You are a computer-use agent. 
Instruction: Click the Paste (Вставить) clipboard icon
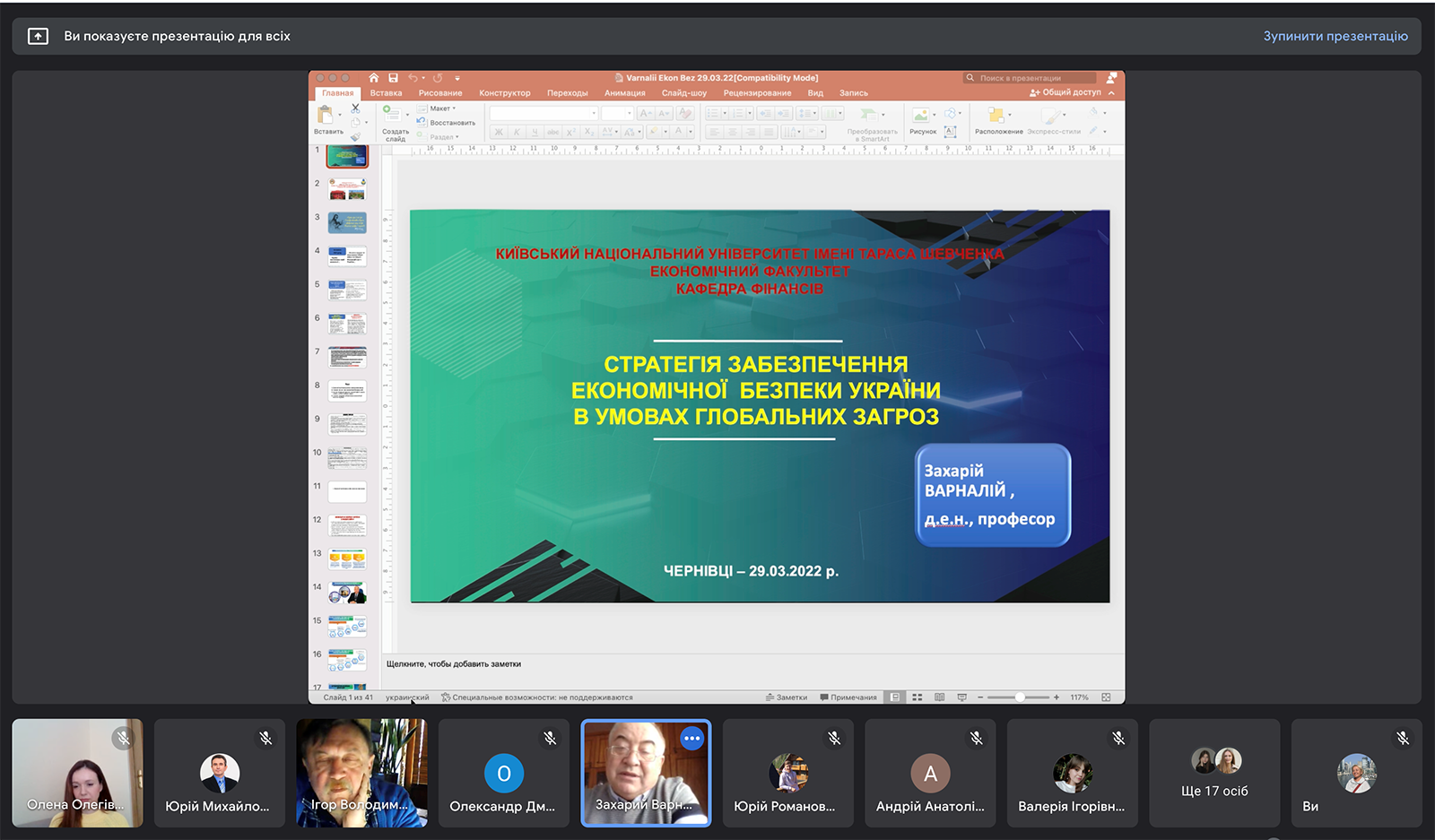(326, 115)
